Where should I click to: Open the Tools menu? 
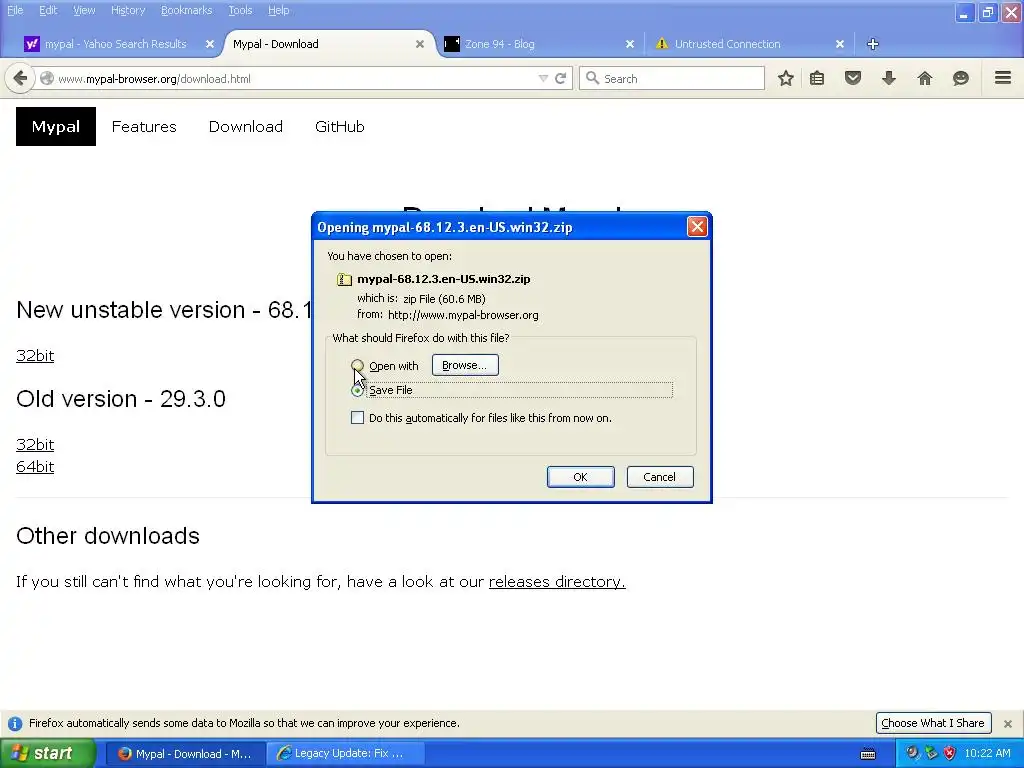[240, 10]
